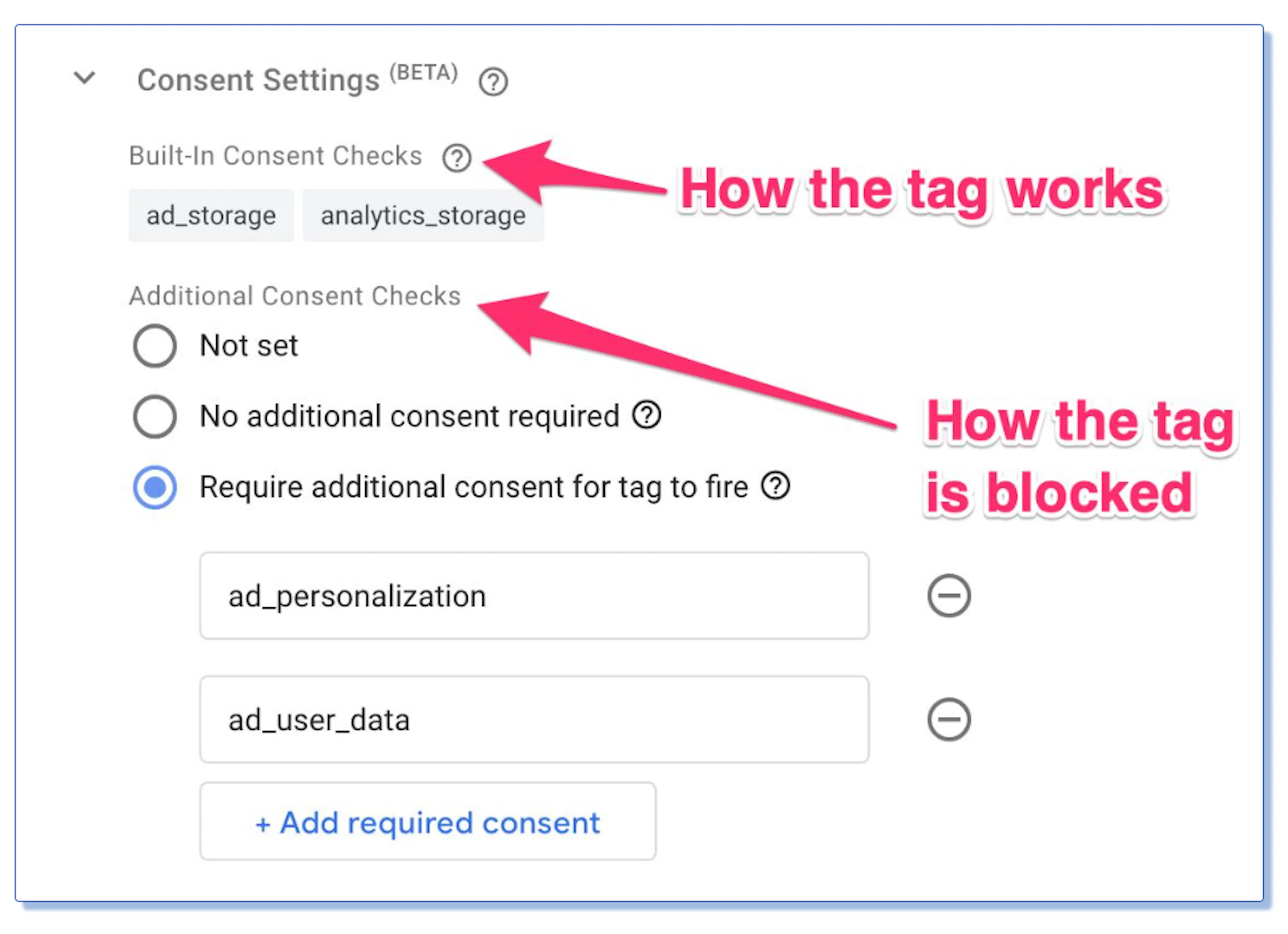Screen dimensions: 1288x934
Task: Click the analytics_storage consent chip
Action: click(423, 216)
